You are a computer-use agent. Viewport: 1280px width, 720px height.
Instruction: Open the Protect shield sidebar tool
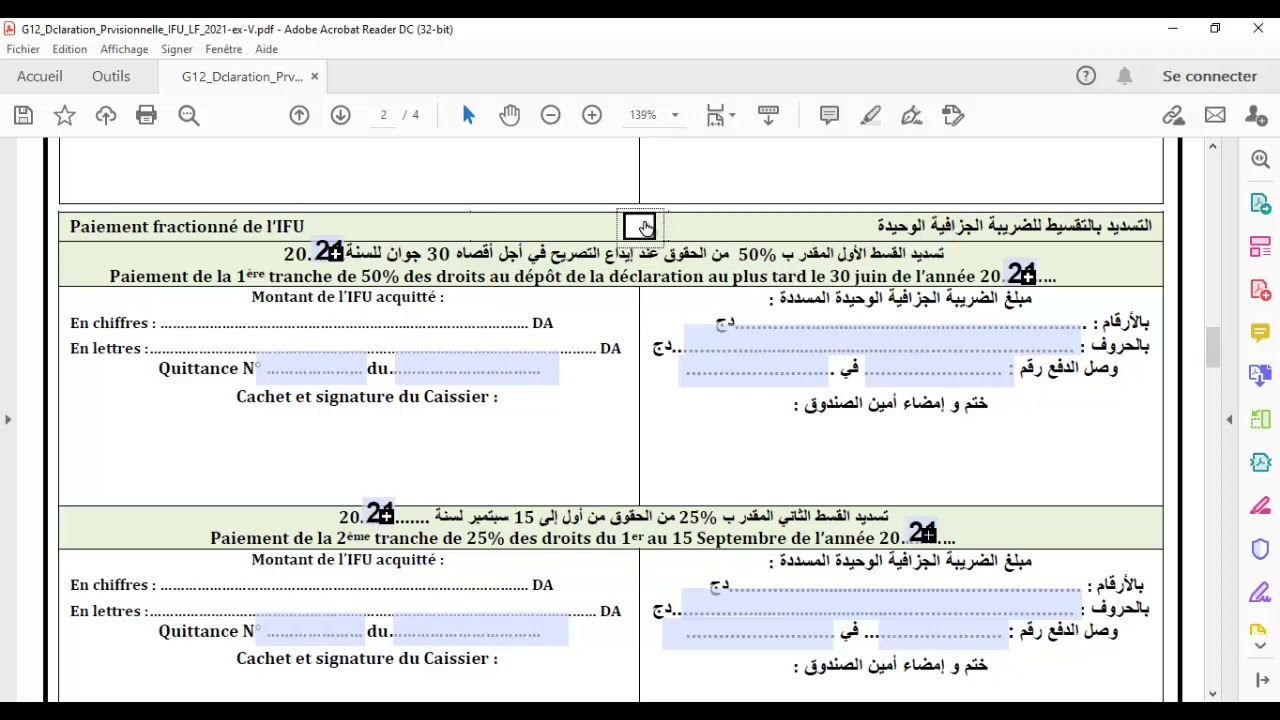(x=1260, y=549)
